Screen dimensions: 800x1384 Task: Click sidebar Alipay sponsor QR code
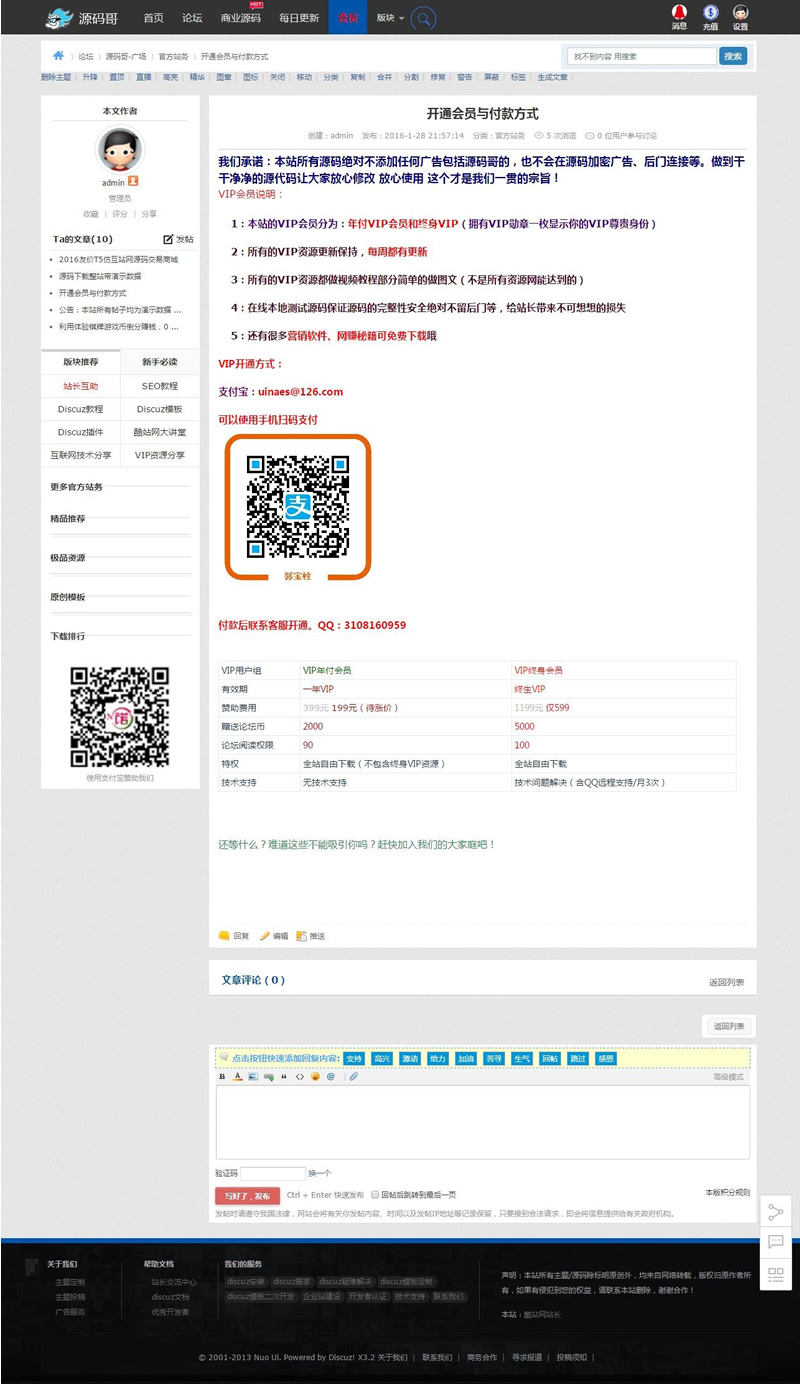119,716
